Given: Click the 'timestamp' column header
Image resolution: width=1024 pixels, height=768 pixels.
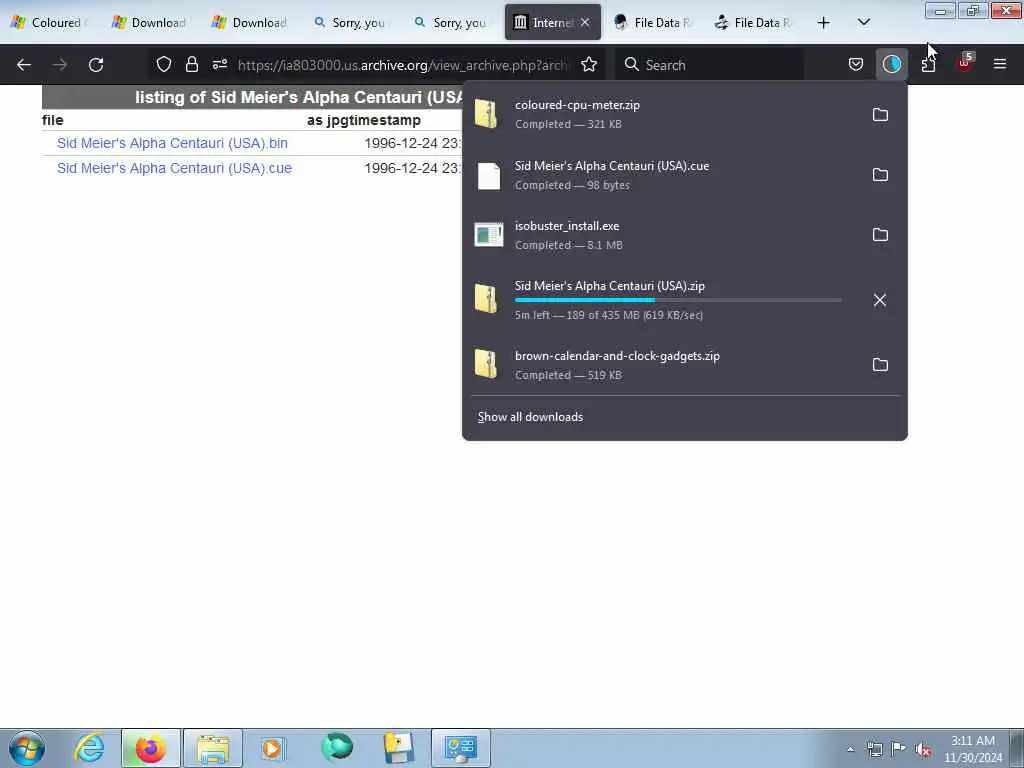Looking at the screenshot, I should click(383, 120).
